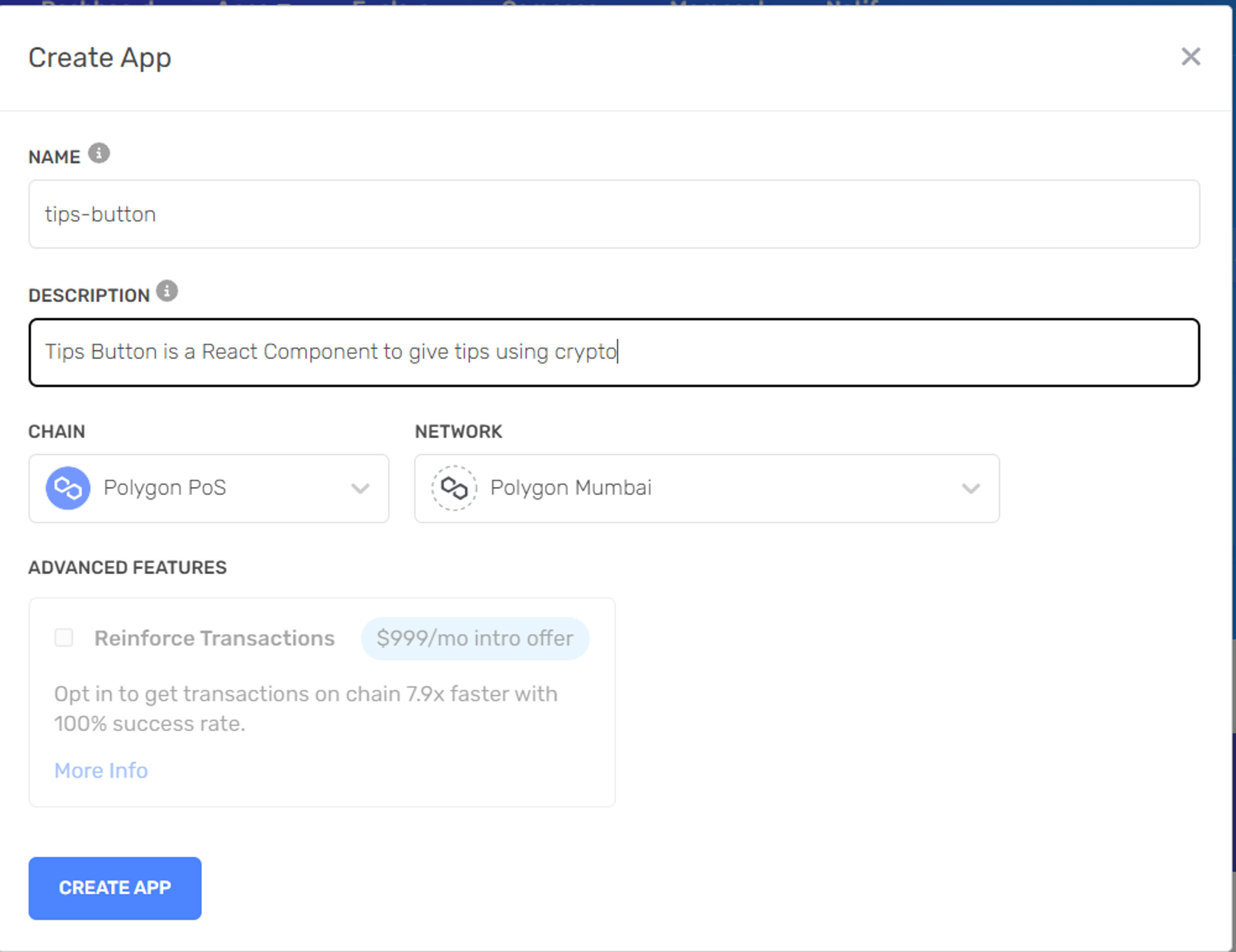The width and height of the screenshot is (1236, 952).
Task: Focus the NAME input containing tips-button
Action: pyautogui.click(x=614, y=214)
